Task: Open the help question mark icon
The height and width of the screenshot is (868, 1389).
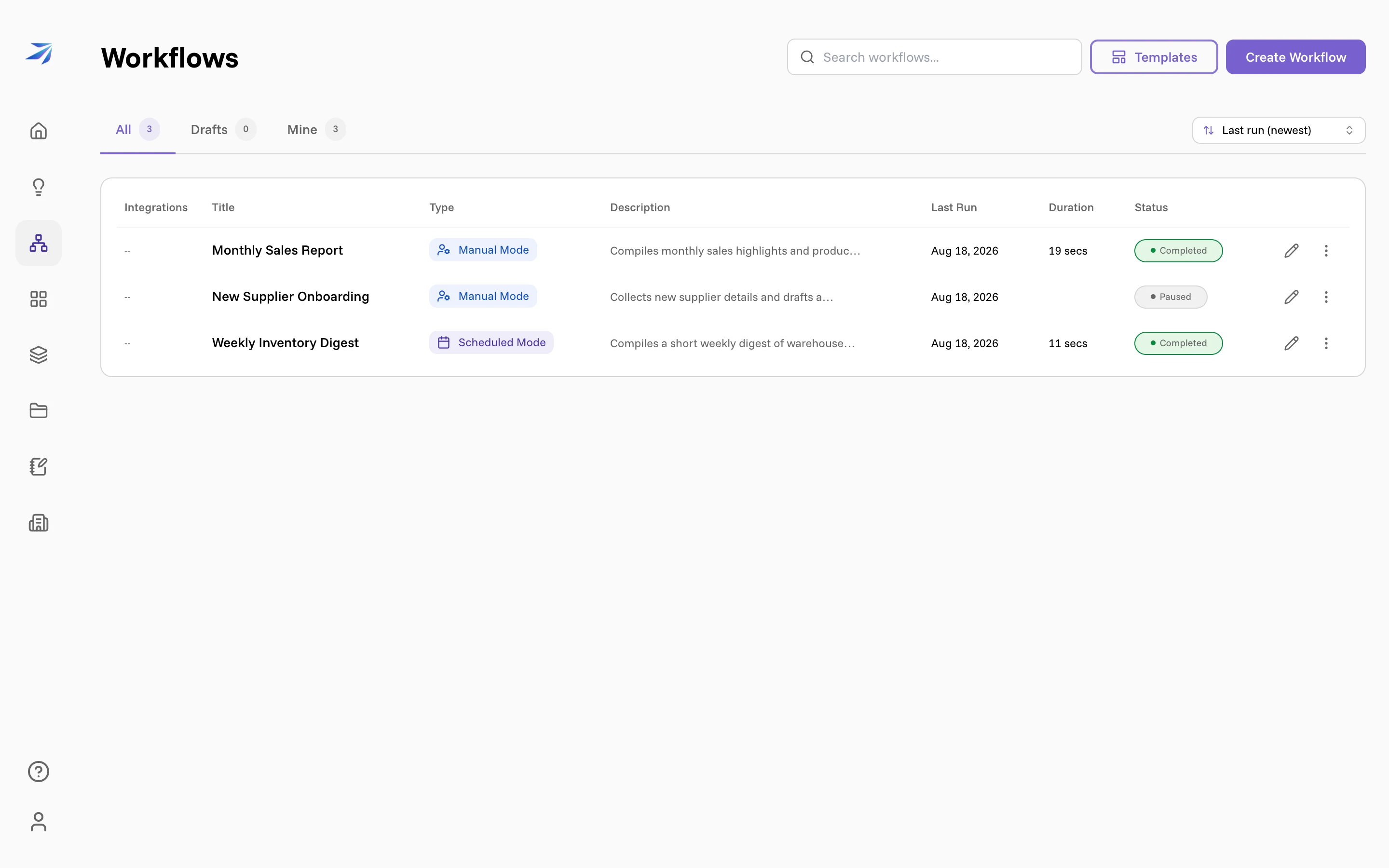Action: [x=39, y=772]
